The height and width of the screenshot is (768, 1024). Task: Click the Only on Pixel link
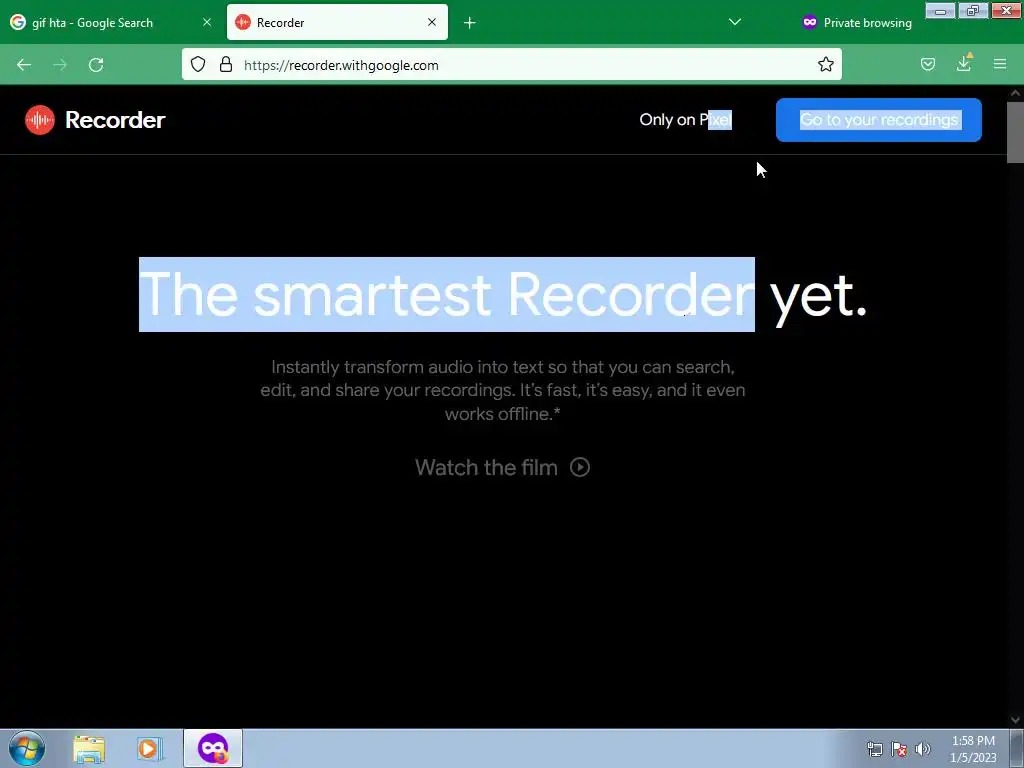(x=685, y=120)
